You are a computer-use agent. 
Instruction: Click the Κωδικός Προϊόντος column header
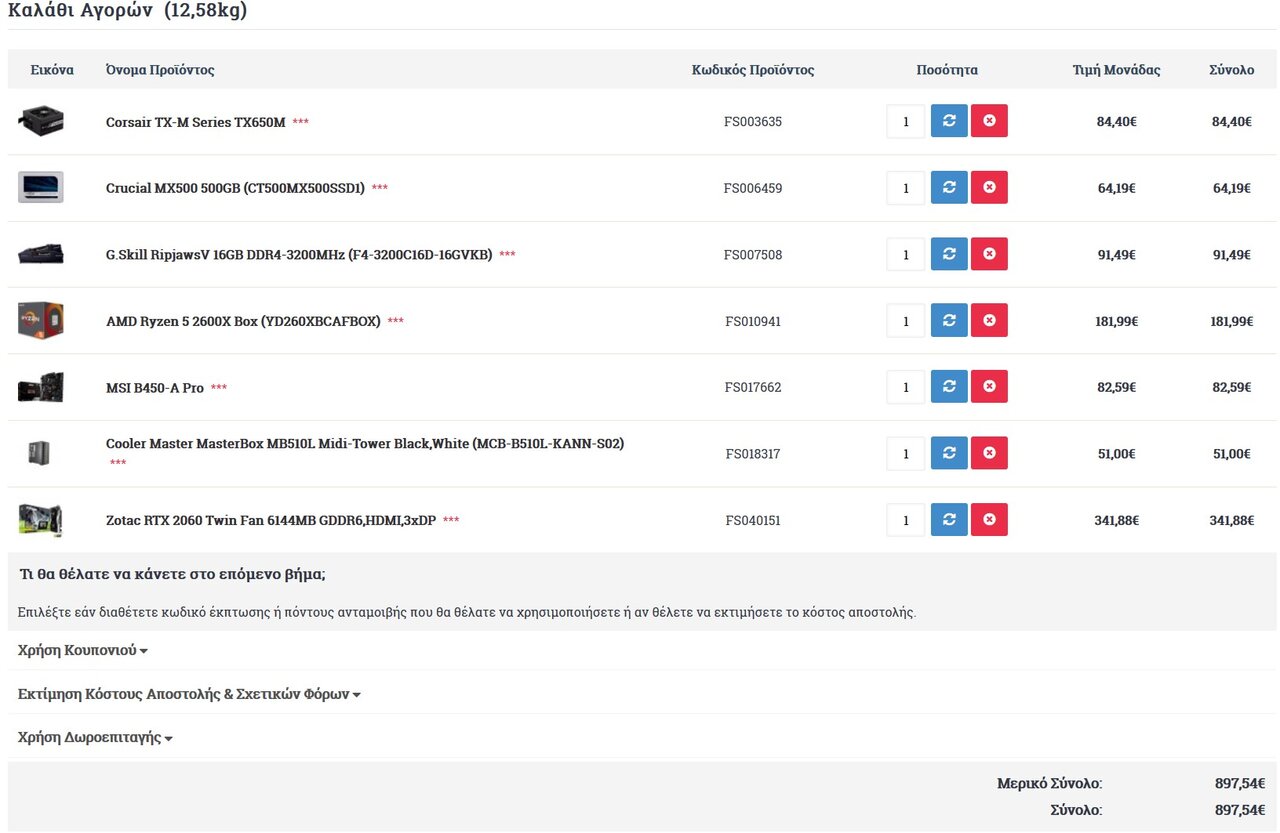click(753, 70)
